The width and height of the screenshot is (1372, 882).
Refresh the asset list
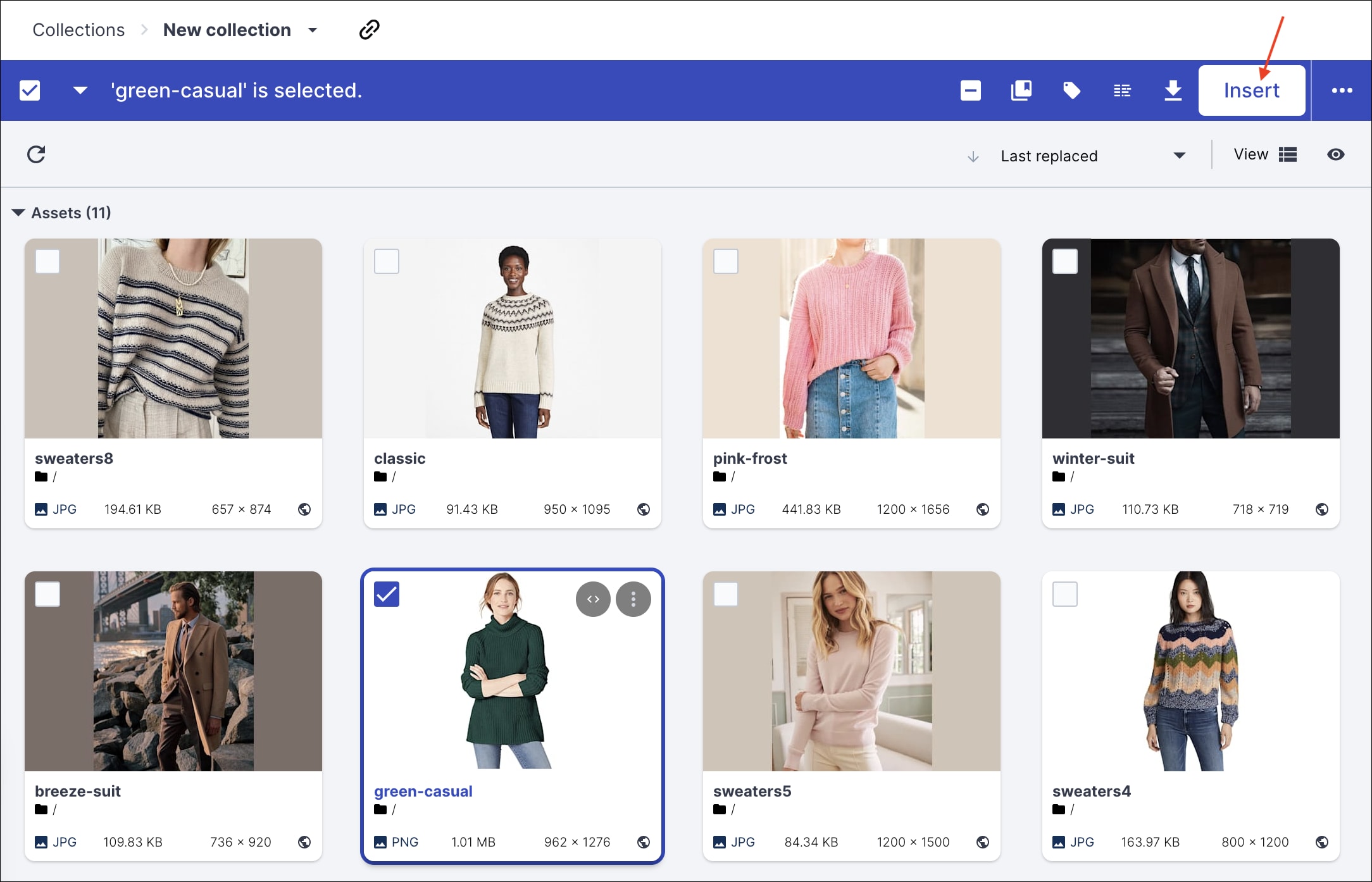tap(36, 154)
